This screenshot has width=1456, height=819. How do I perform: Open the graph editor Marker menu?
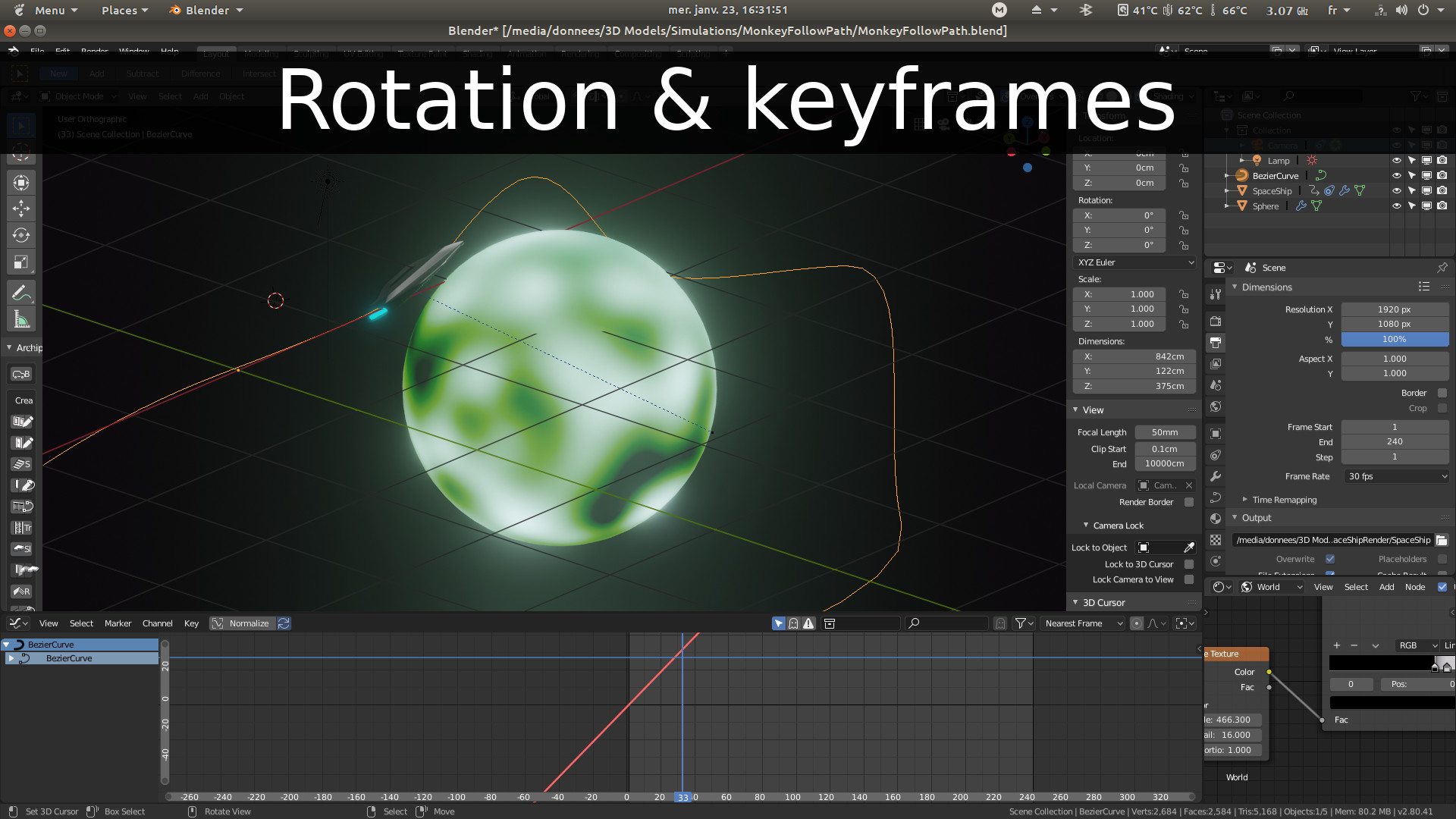pyautogui.click(x=118, y=623)
